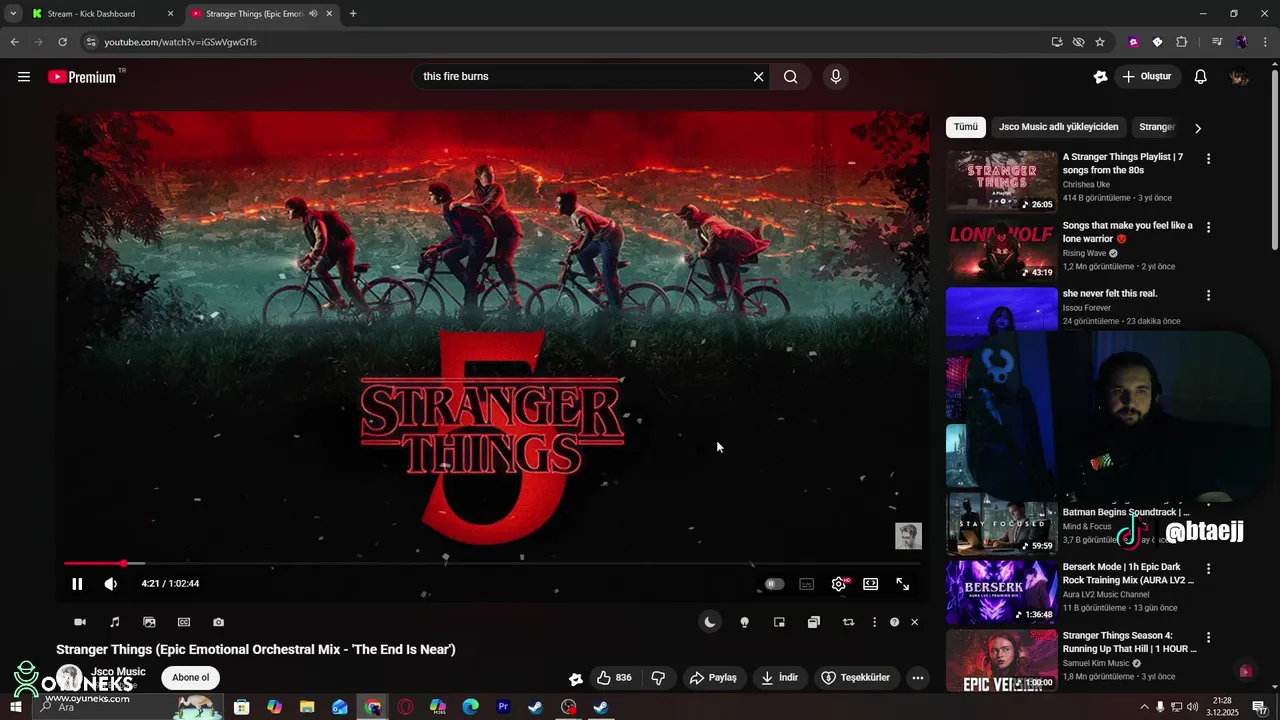This screenshot has height=720, width=1280.
Task: Select Jsco Music adlı yükleyiciden chip
Action: [x=1058, y=127]
